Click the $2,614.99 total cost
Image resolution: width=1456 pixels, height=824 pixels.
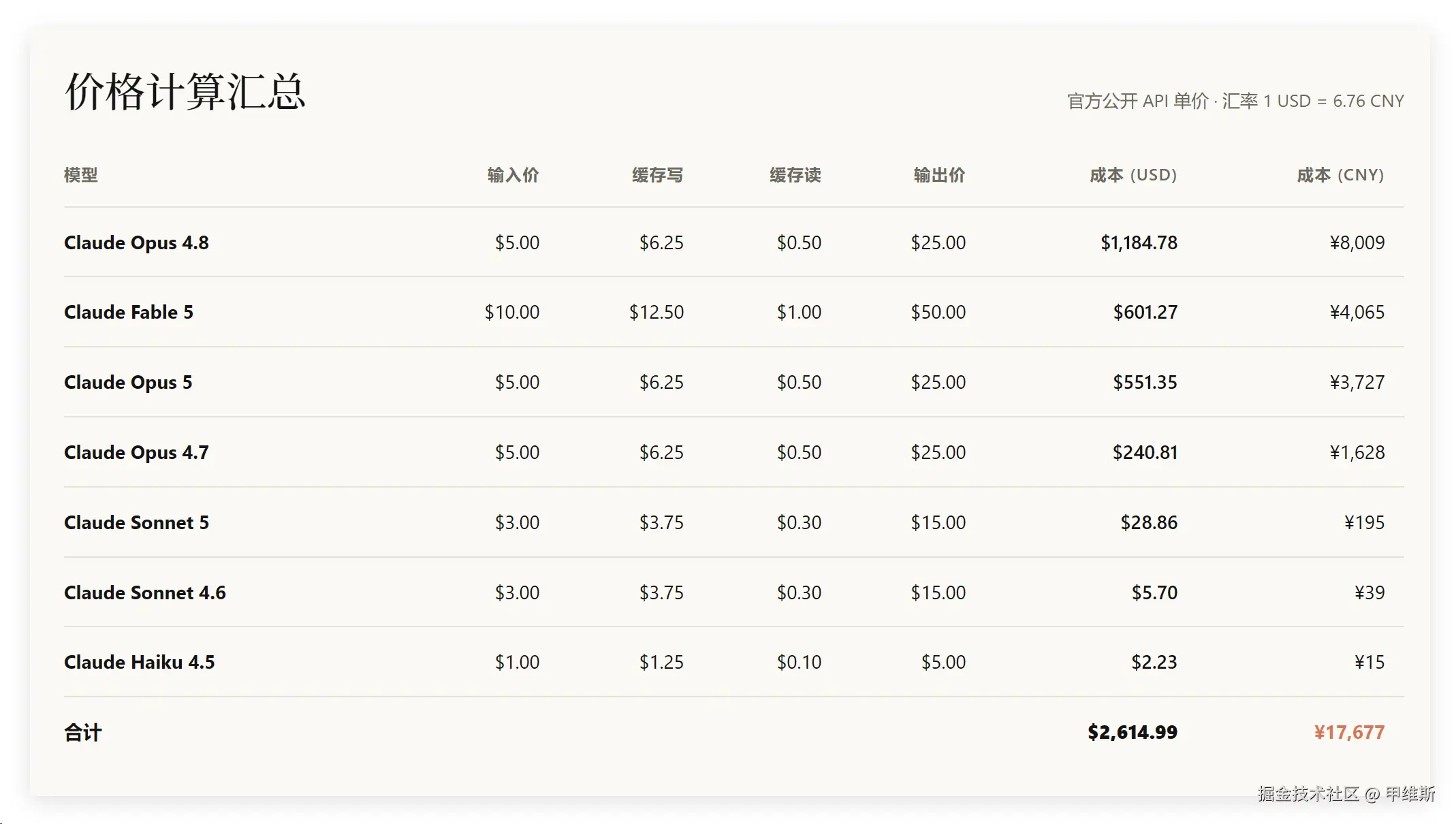(x=1133, y=732)
